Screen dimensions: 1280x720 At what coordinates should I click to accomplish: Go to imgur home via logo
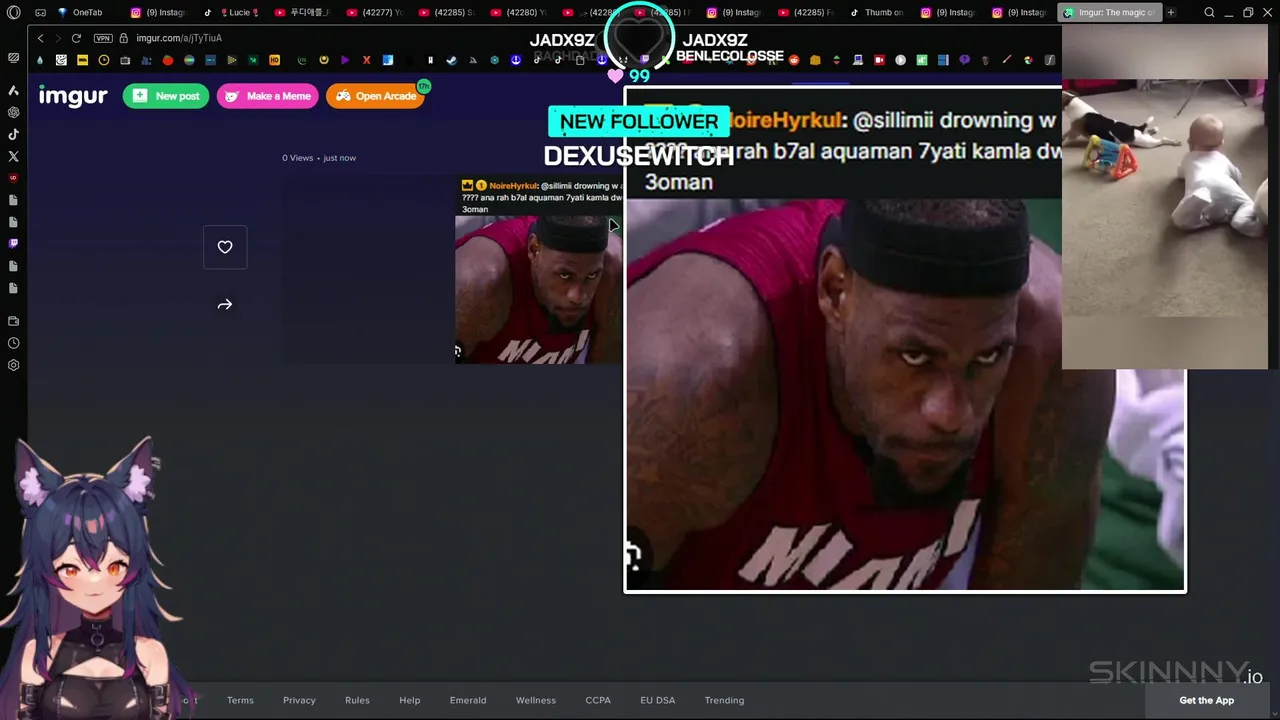73,96
